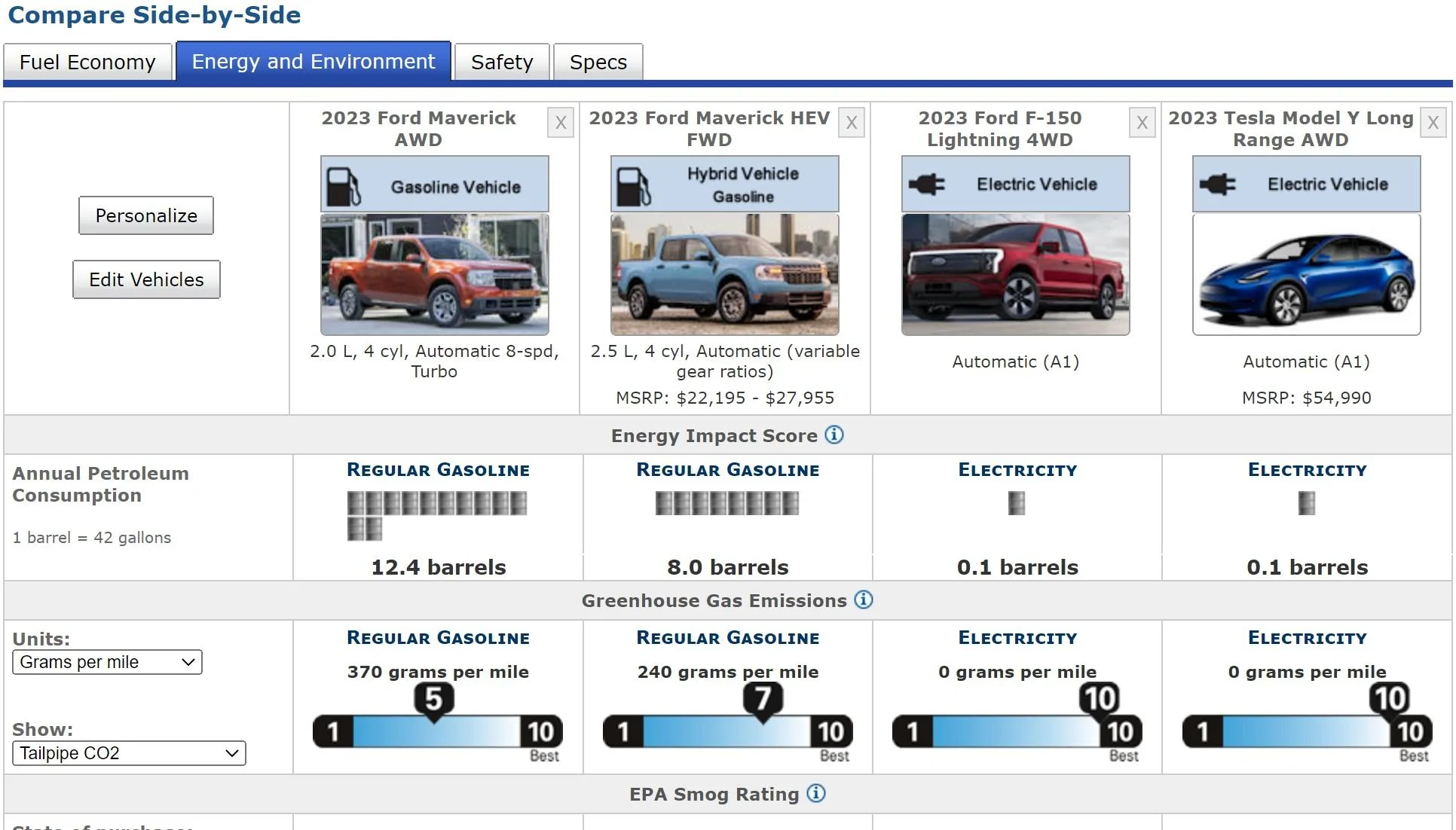Viewport: 1456px width, 830px height.
Task: Click the 2023 Ford Maverick HEV FWD title
Action: pos(709,129)
